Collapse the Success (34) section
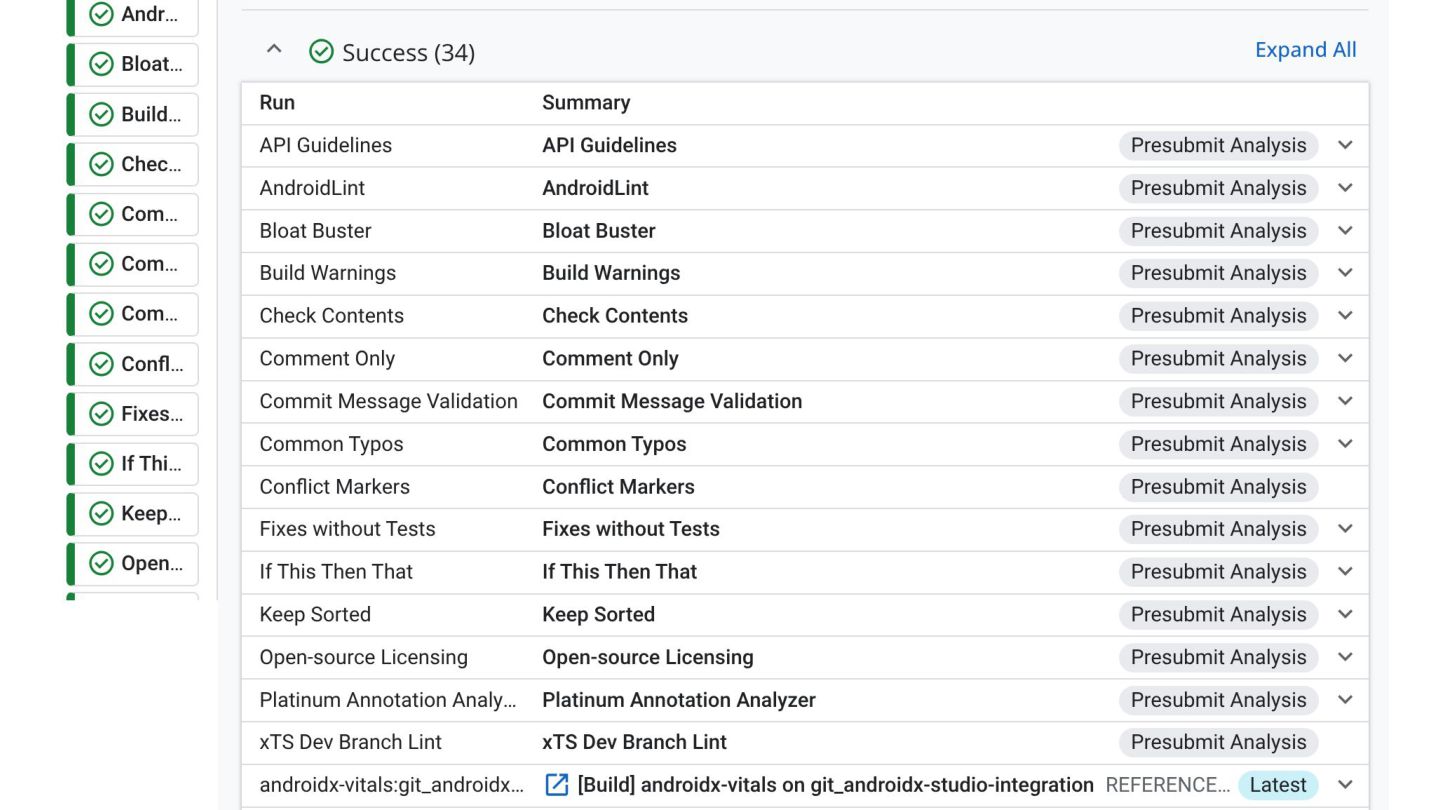1440x810 pixels. 274,50
